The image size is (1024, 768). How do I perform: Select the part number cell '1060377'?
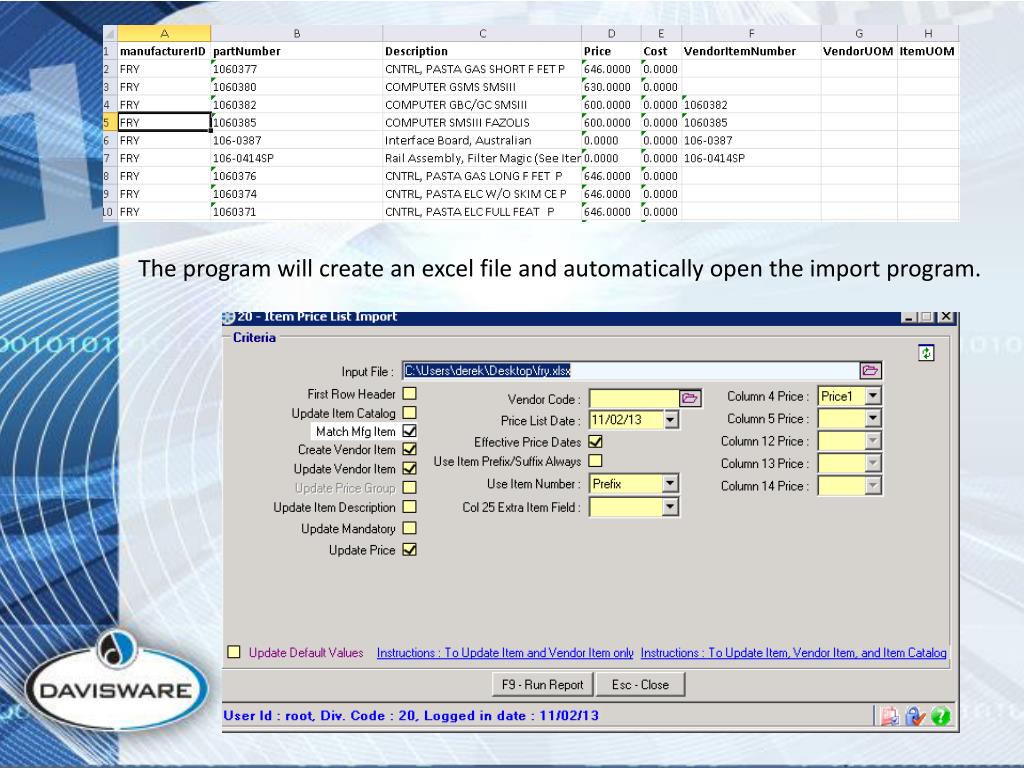point(296,69)
